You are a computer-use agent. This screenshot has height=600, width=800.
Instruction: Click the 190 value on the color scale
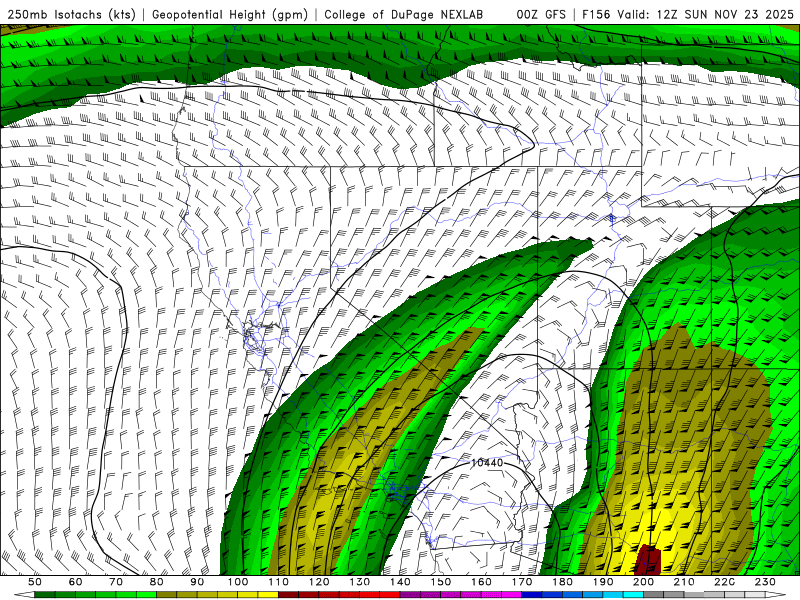pos(603,582)
